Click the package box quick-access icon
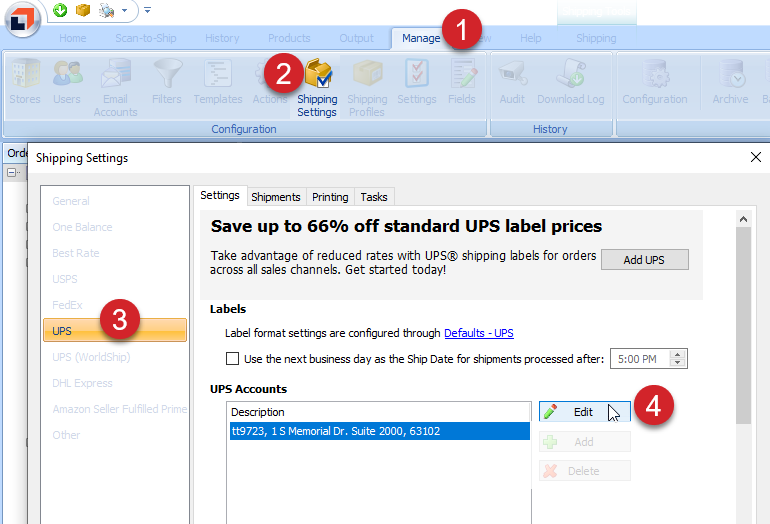The height and width of the screenshot is (524, 770). coord(83,10)
